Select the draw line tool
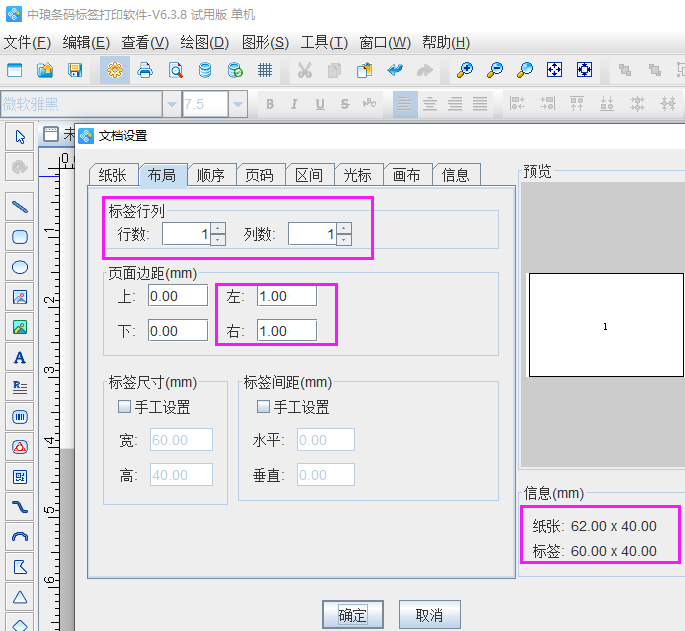 (19, 207)
